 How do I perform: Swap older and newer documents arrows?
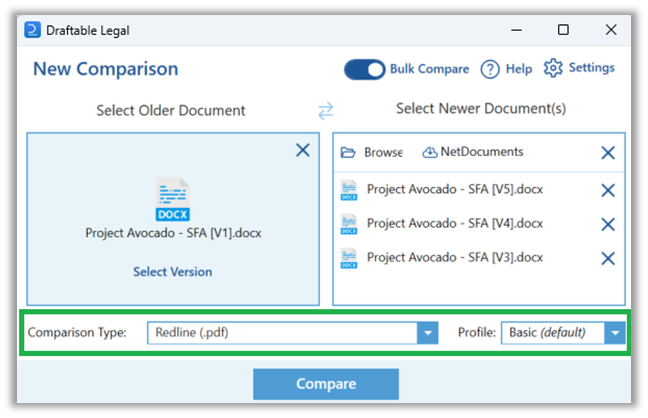(326, 111)
